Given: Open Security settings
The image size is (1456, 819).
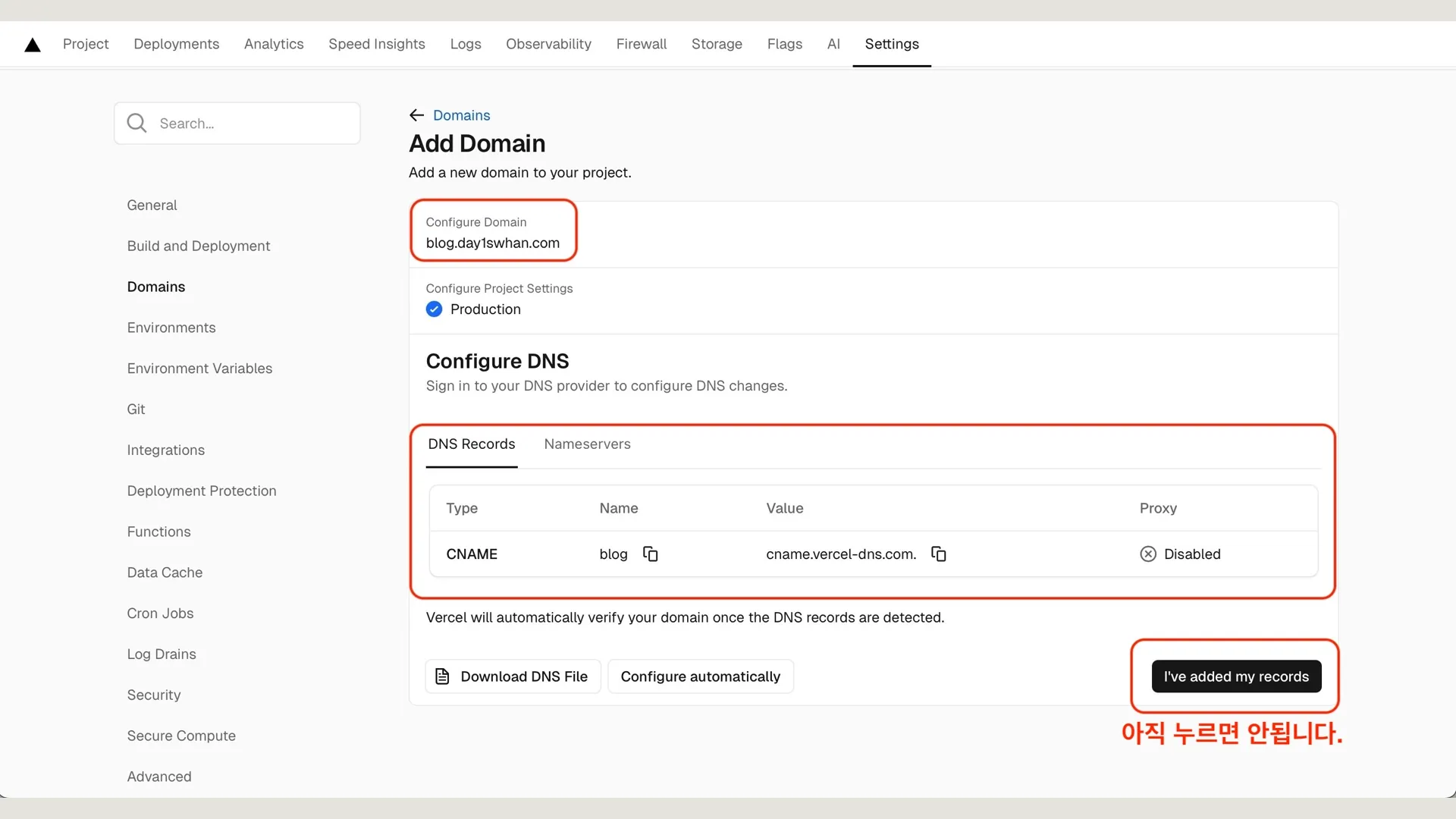Looking at the screenshot, I should click(x=154, y=695).
